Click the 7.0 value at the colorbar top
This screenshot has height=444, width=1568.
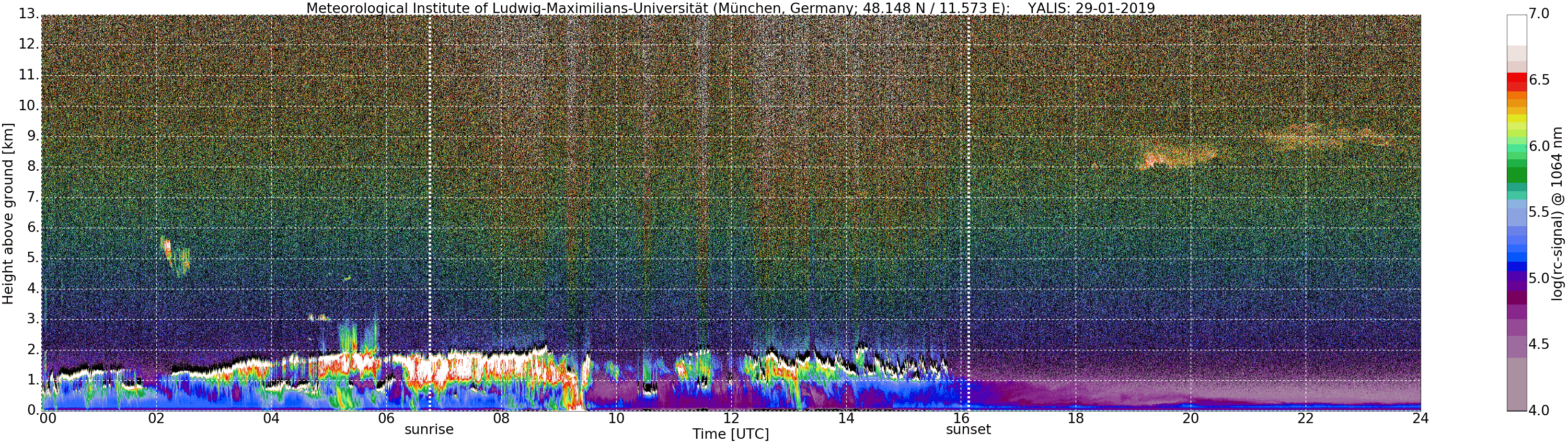pyautogui.click(x=1539, y=14)
